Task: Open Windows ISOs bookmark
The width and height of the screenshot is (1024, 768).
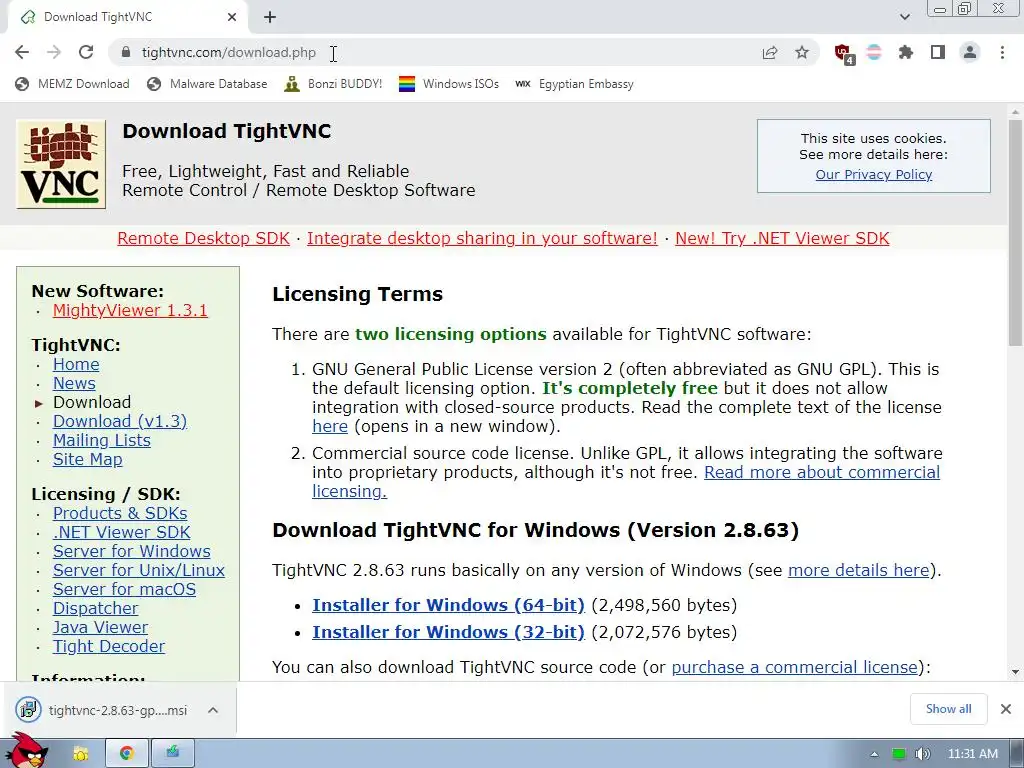Action: tap(449, 84)
